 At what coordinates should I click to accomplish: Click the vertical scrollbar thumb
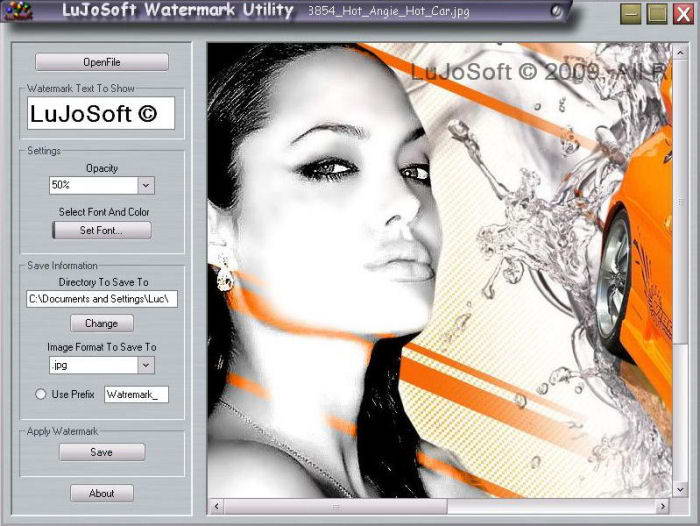[x=680, y=203]
